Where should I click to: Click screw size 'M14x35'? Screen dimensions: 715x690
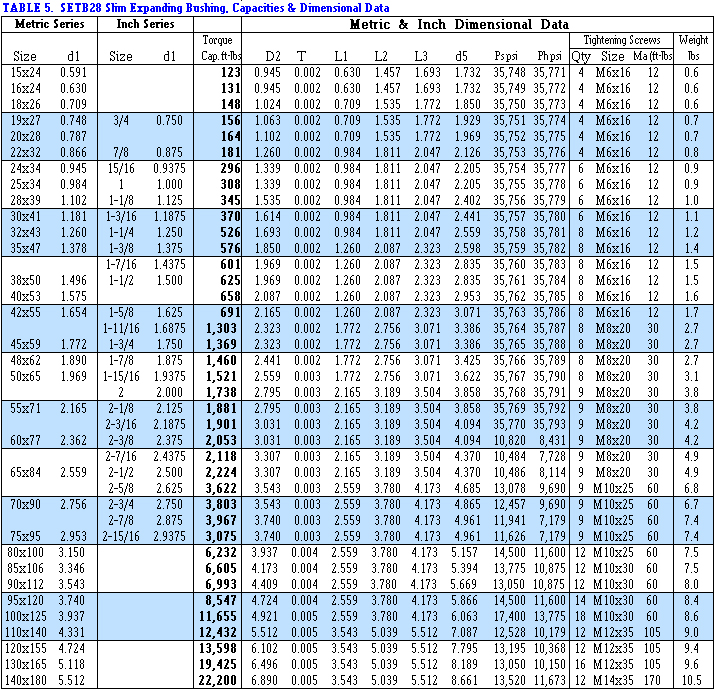pos(613,680)
